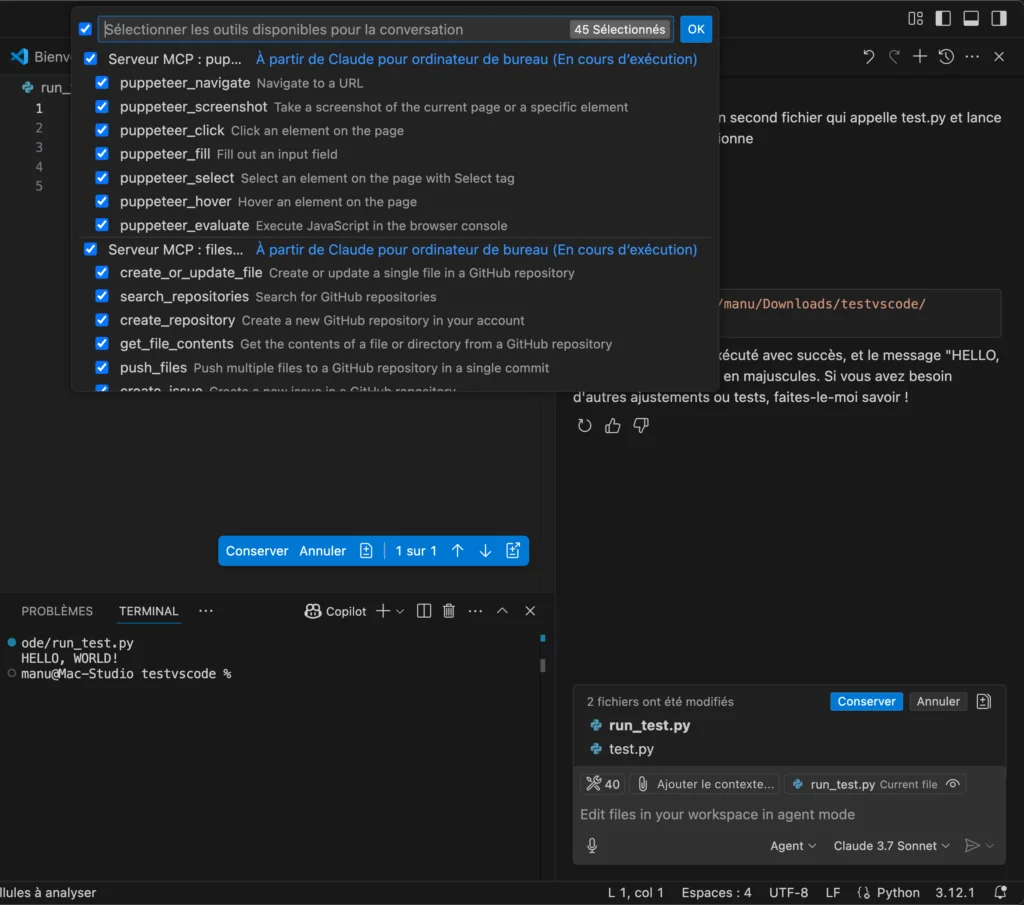Uncheck puppeteer_evaluate tool
The image size is (1024, 905).
[x=102, y=225]
